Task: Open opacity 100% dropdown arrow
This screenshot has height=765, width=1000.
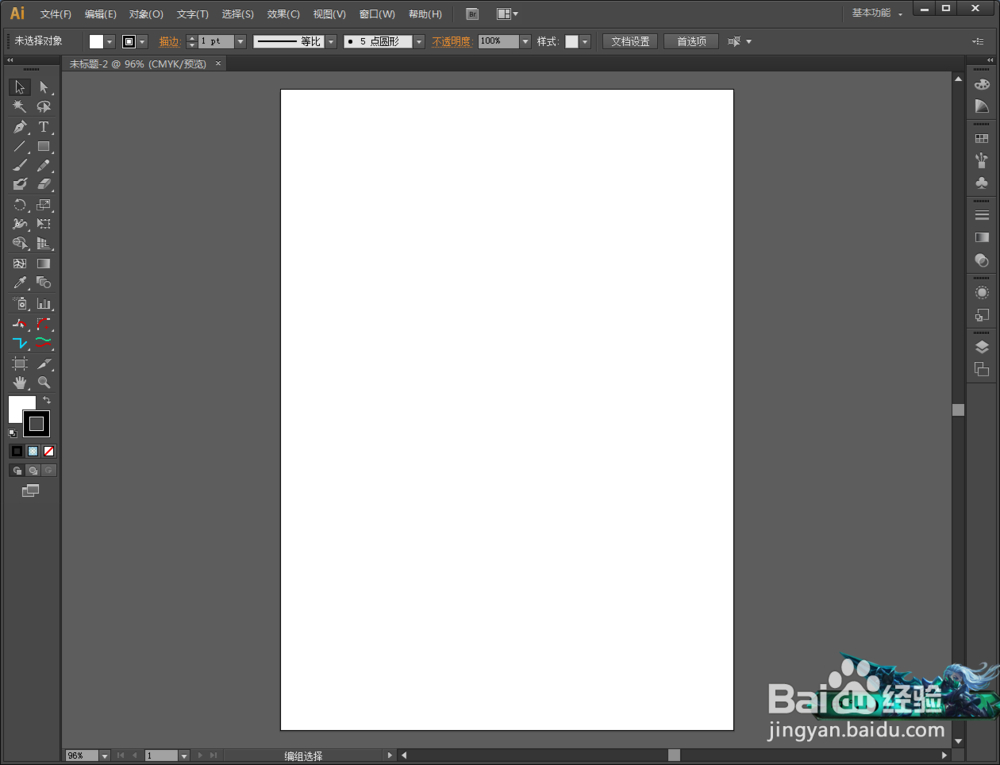Action: click(526, 41)
